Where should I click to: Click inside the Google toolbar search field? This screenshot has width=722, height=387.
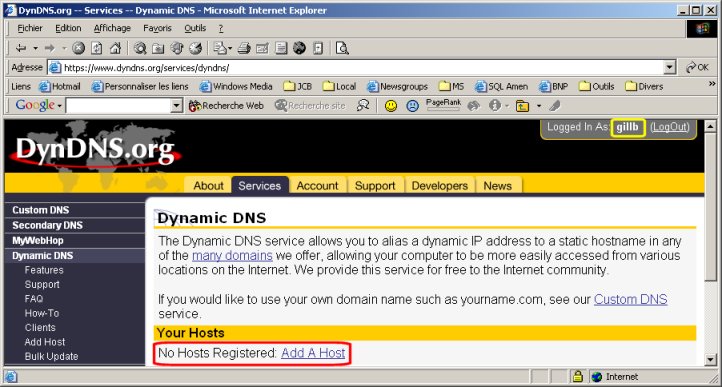[x=118, y=106]
